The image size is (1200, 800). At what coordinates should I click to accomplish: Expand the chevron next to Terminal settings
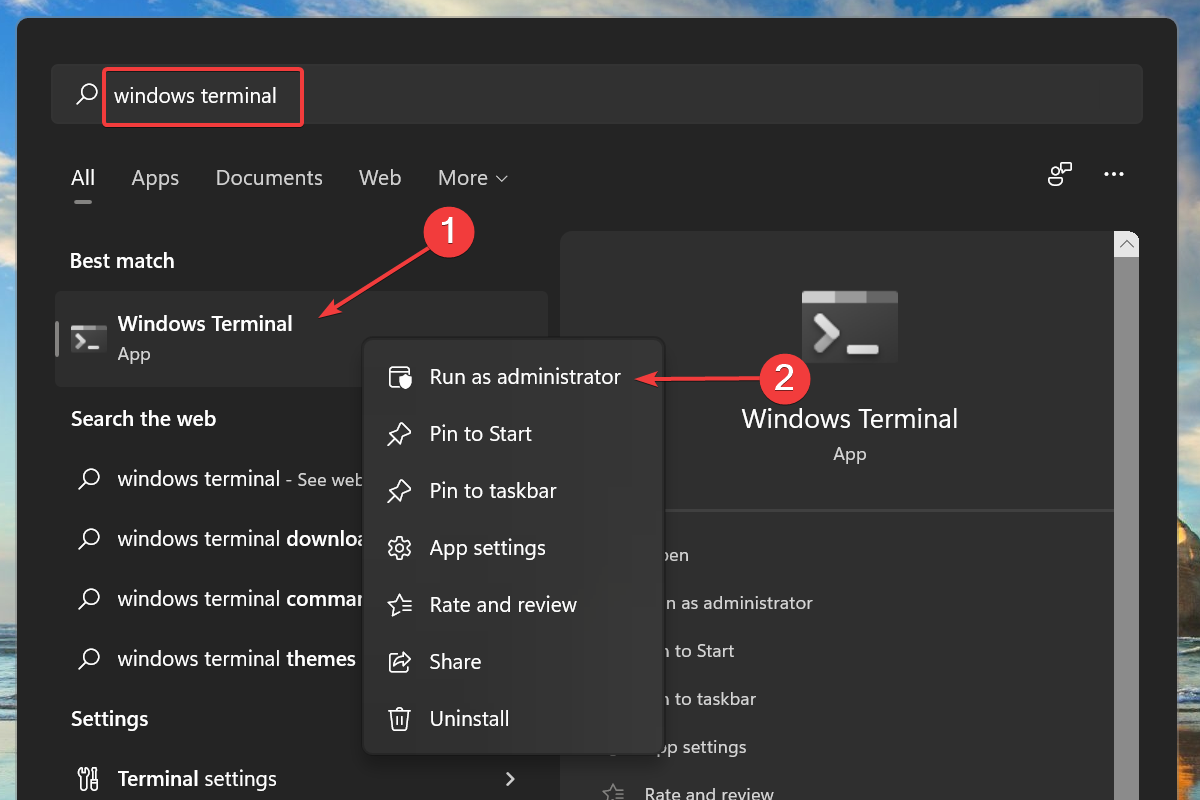click(x=510, y=779)
